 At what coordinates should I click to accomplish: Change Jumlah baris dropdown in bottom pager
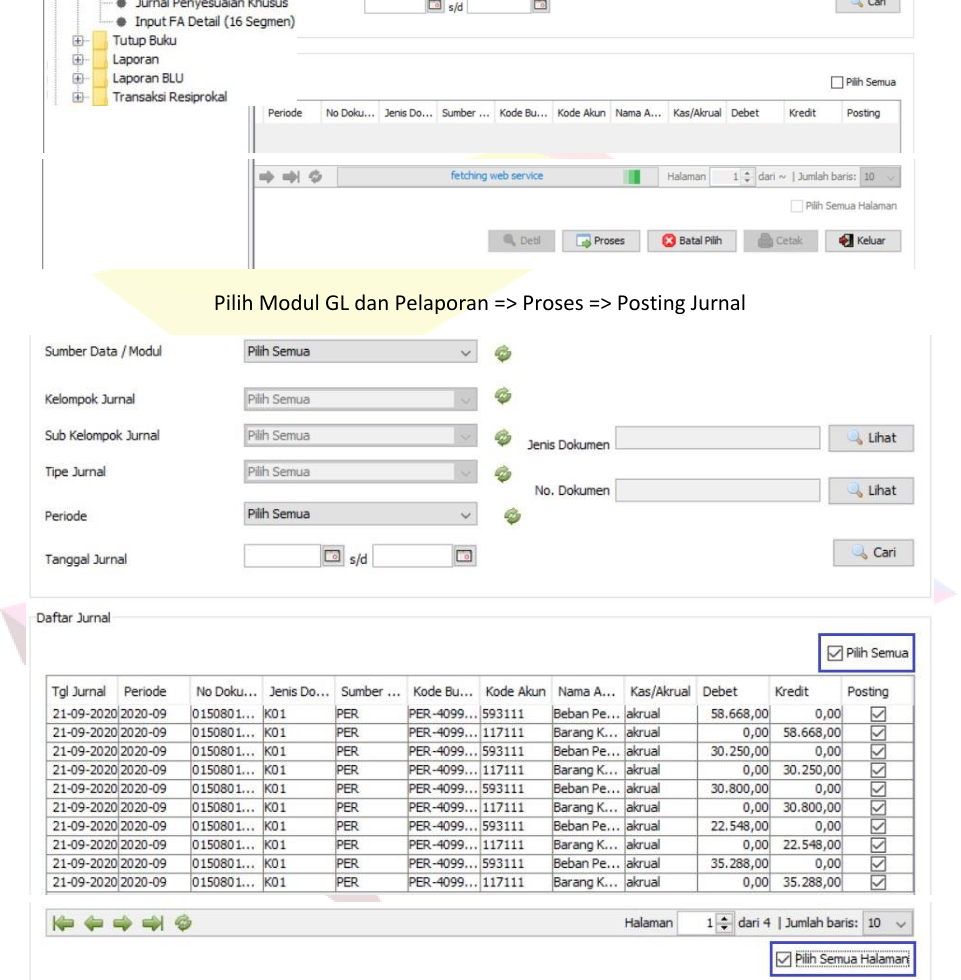pos(888,923)
